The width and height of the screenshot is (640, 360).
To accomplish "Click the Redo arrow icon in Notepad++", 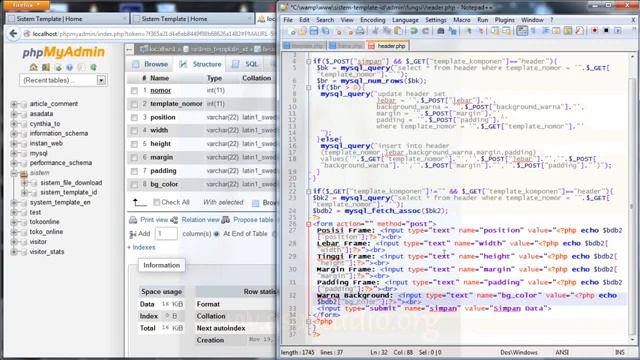I will tap(425, 31).
